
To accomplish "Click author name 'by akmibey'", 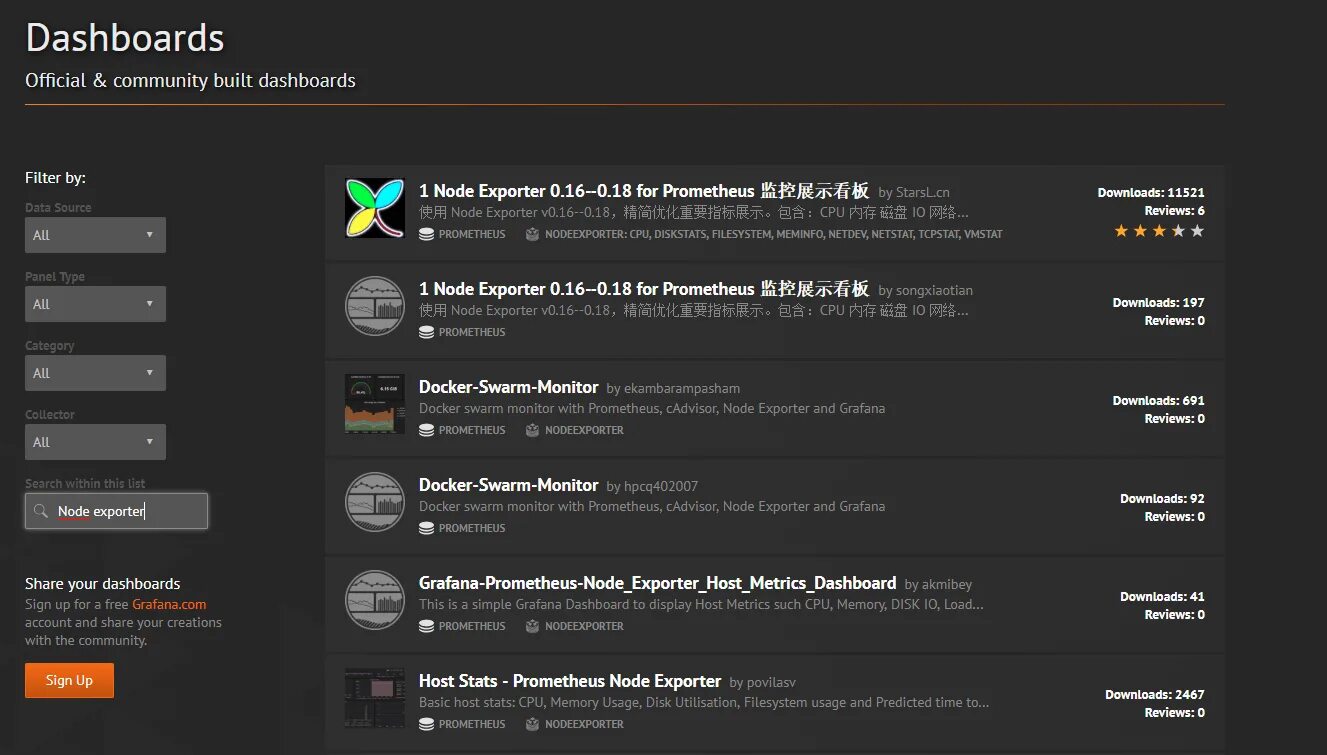I will (x=938, y=584).
